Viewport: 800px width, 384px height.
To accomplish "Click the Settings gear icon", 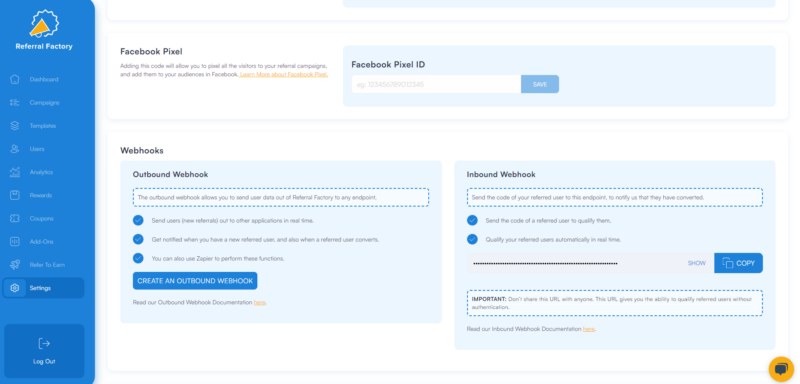I will click(x=15, y=288).
